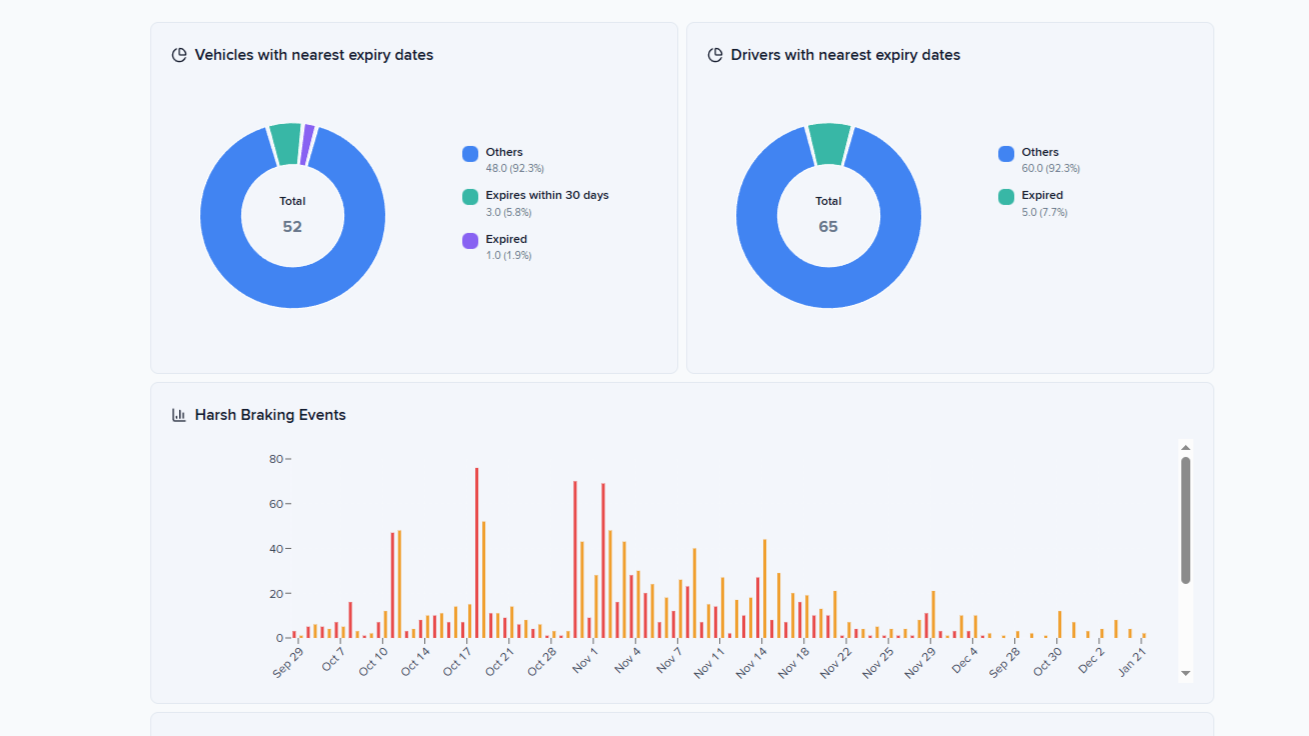This screenshot has width=1309, height=736.
Task: Toggle the Others legend label in Drivers chart
Action: pyautogui.click(x=1039, y=153)
